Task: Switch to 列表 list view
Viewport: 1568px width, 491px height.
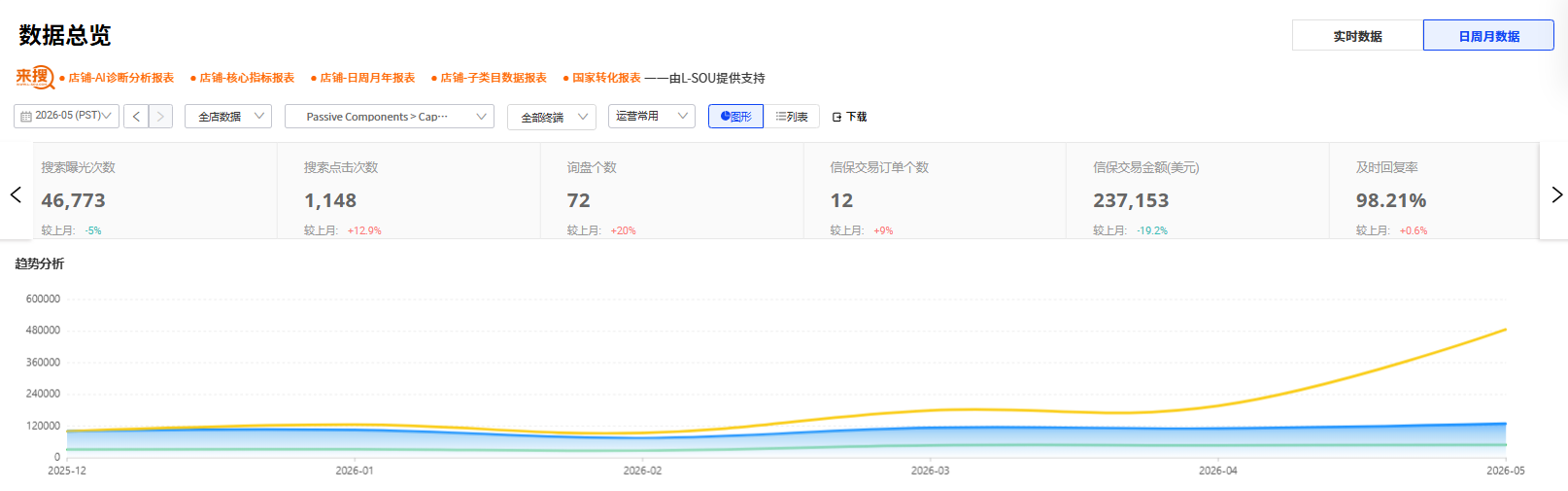Action: [792, 117]
